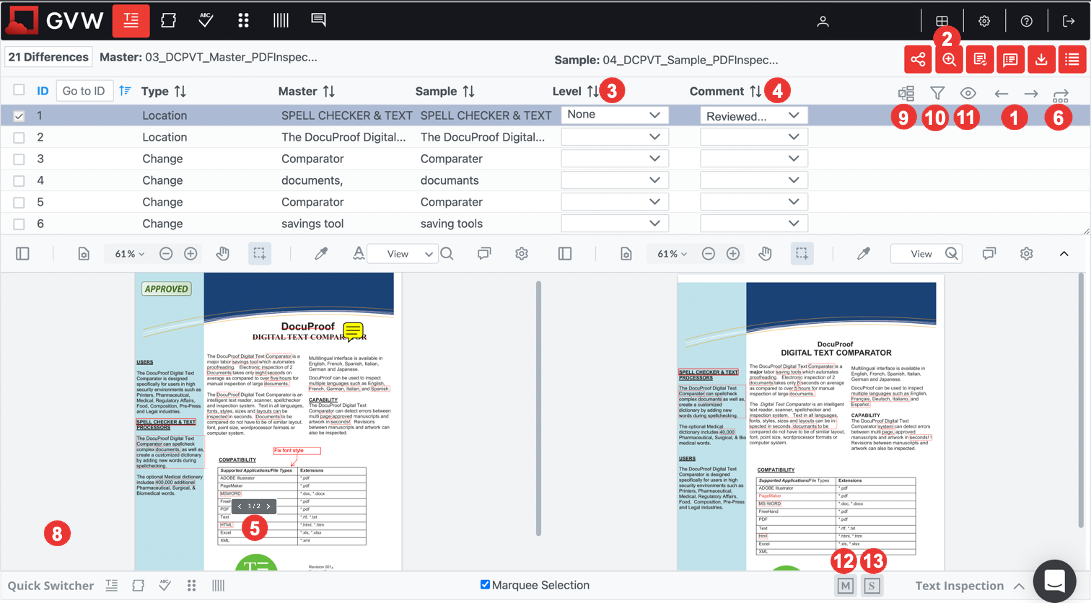This screenshot has width=1092, height=604.
Task: Click the Go to ID input field
Action: click(x=84, y=91)
